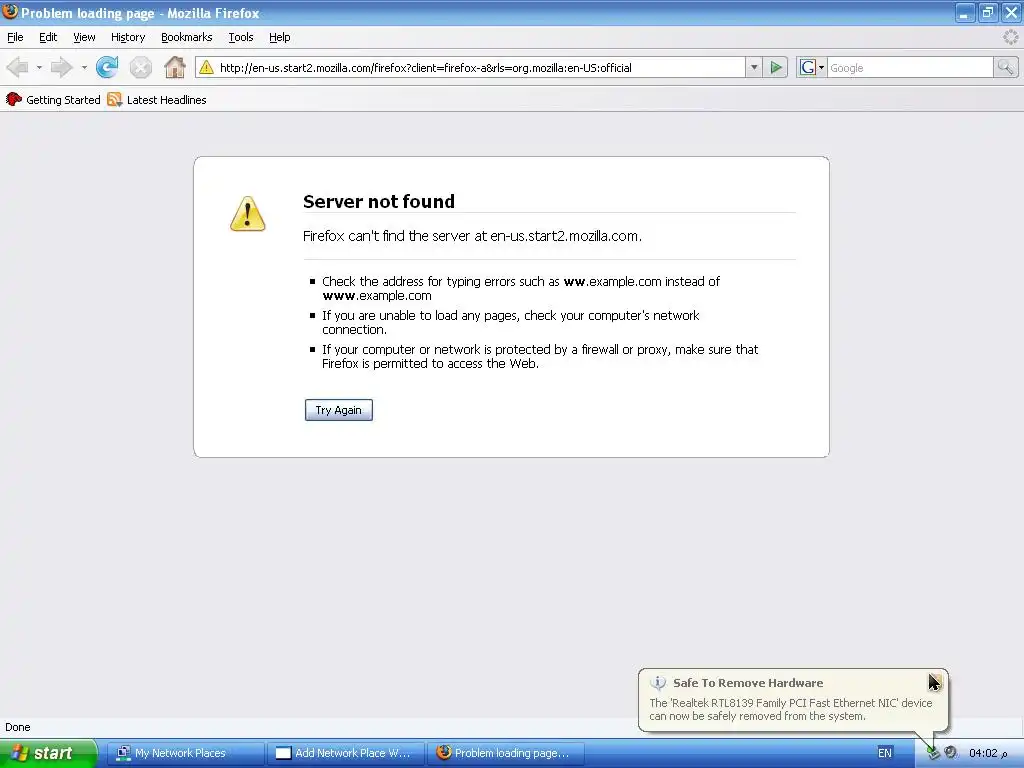Focus the Google search box
Viewport: 1024px width, 768px height.
910,67
